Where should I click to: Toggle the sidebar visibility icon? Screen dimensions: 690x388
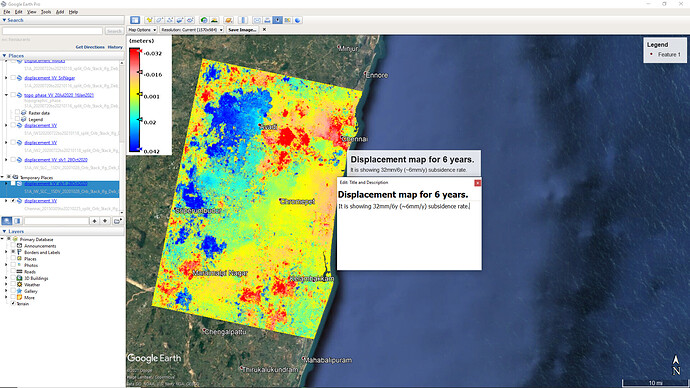[x=135, y=20]
